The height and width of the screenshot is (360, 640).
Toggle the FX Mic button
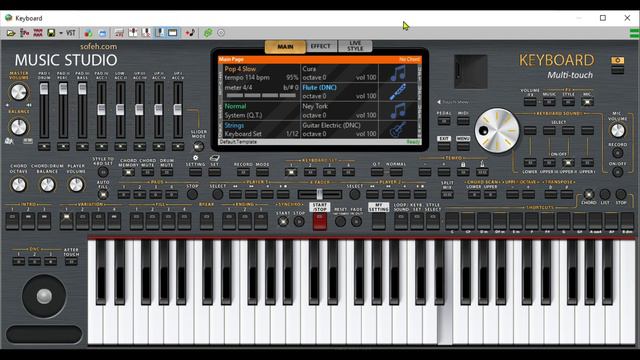[x=587, y=102]
